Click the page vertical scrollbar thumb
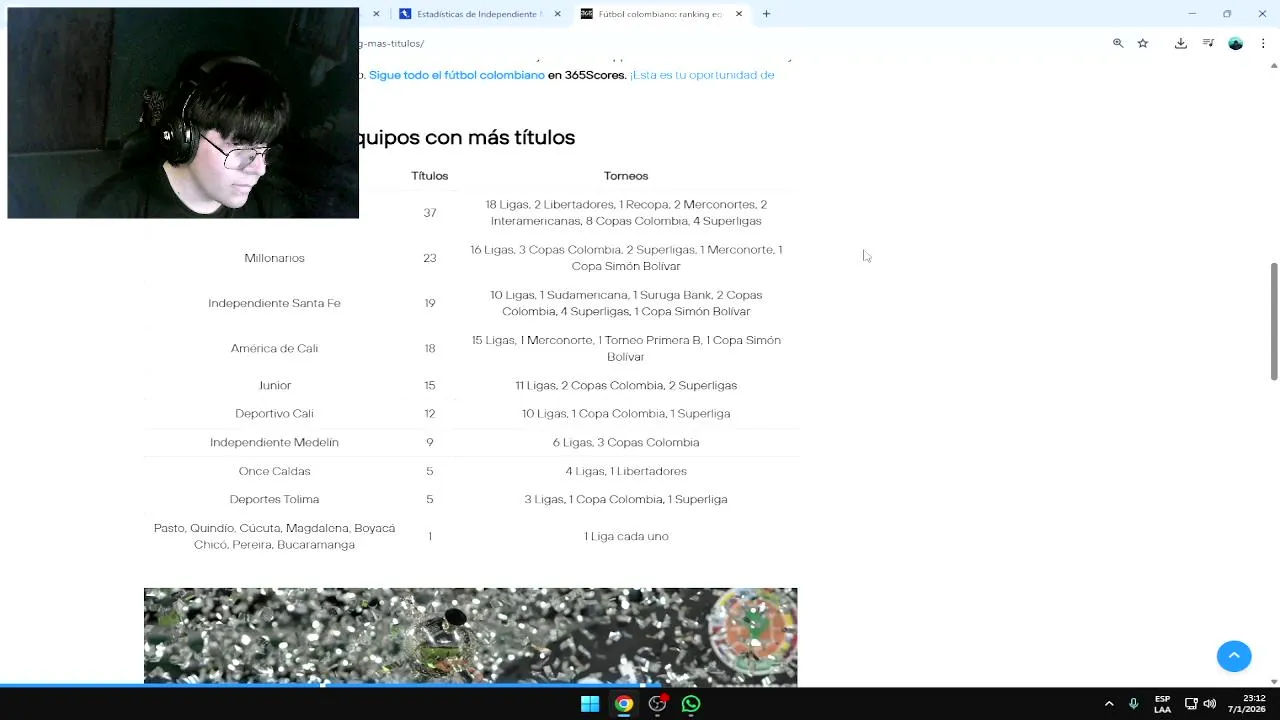Viewport: 1280px width, 720px height. pos(1274,321)
